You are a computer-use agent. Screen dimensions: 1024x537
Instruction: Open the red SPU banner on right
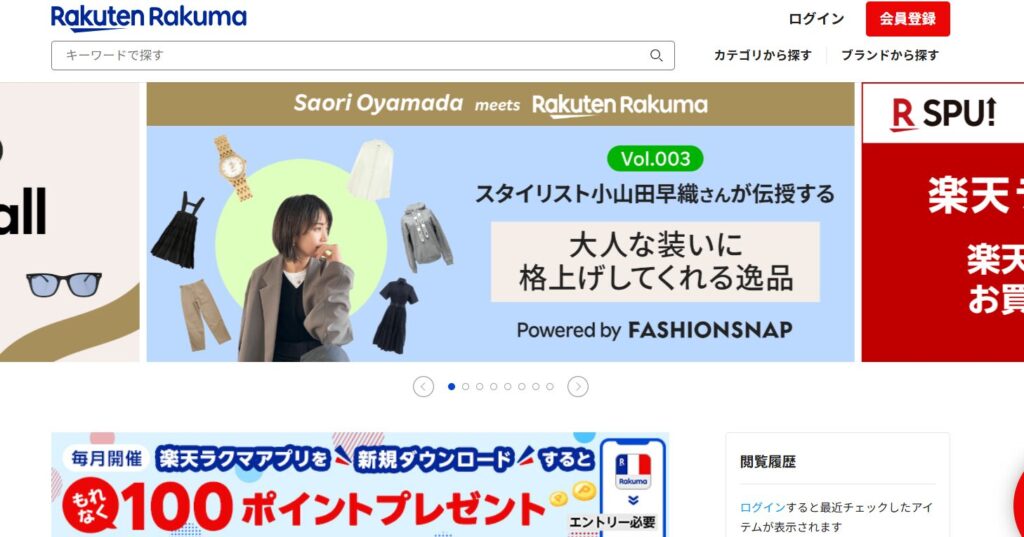[943, 222]
